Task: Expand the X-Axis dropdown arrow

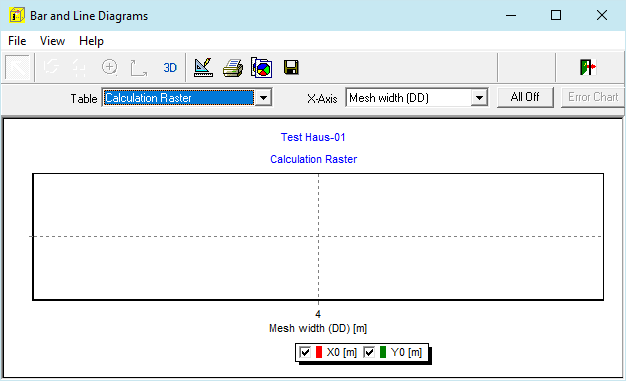Action: coord(479,98)
